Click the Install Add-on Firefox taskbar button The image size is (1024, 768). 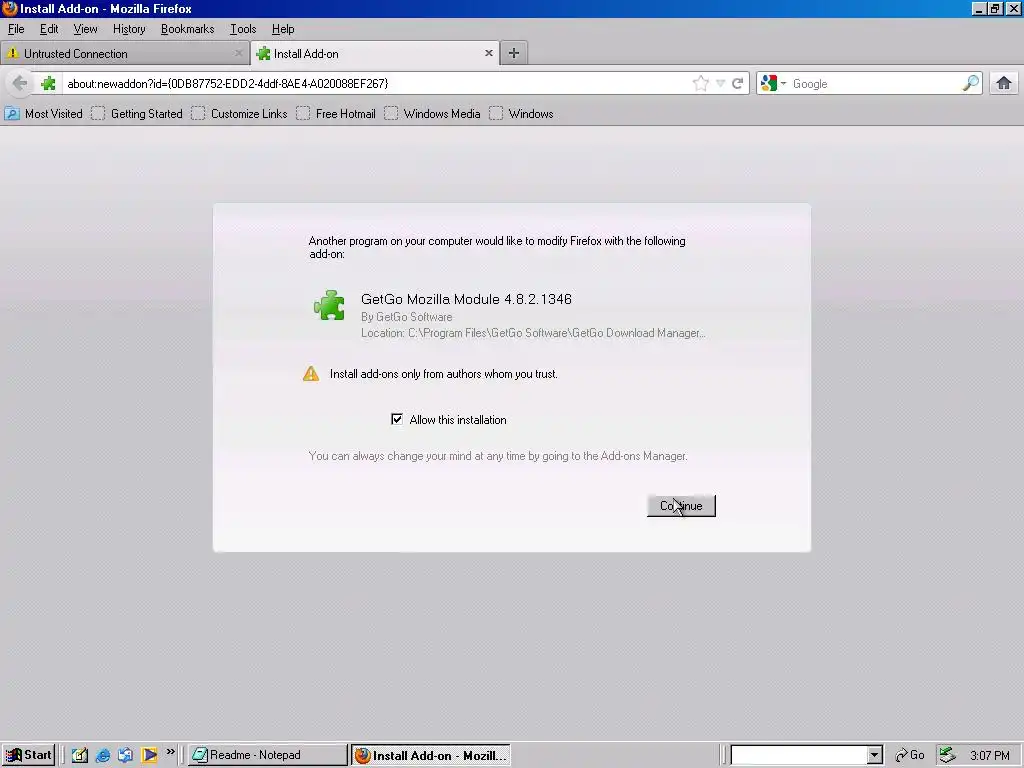431,755
